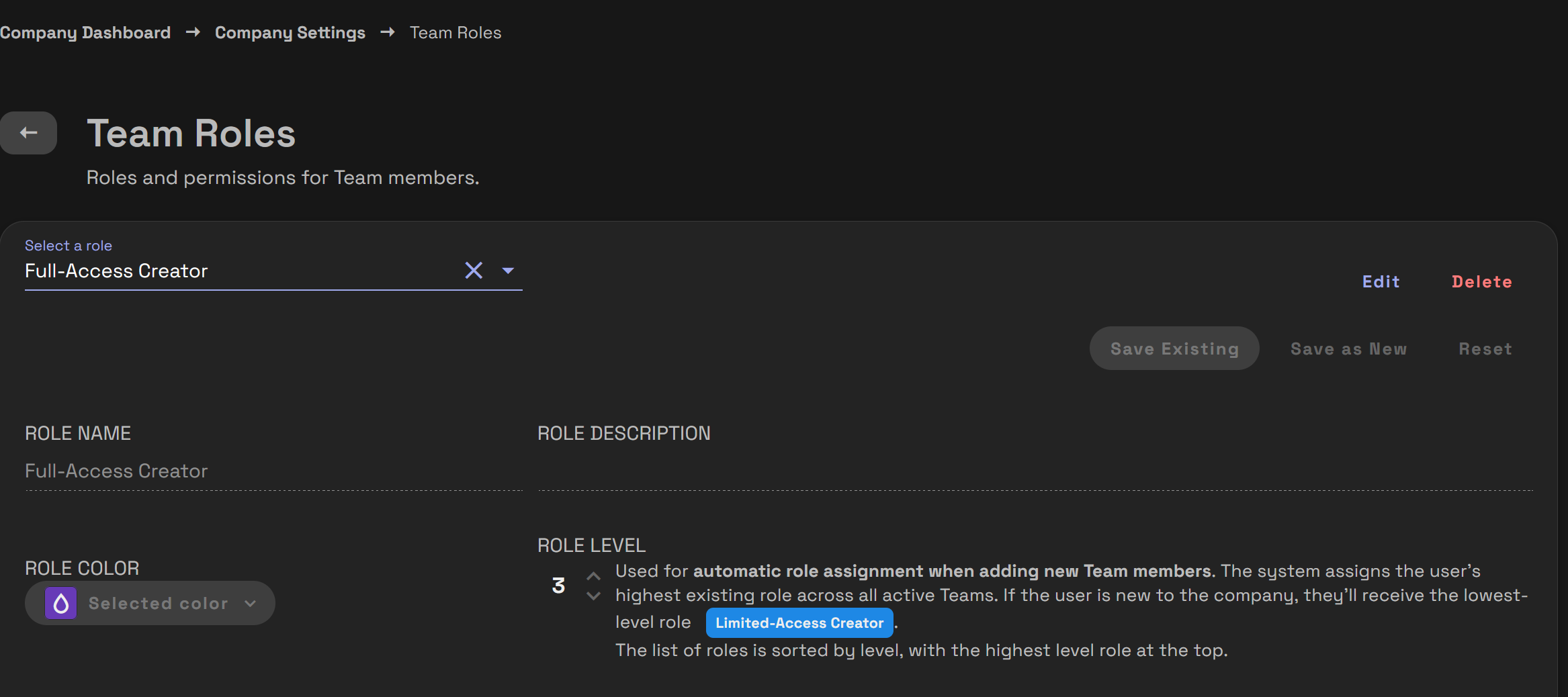Increase role level with up arrow
The width and height of the screenshot is (1568, 697).
point(593,576)
